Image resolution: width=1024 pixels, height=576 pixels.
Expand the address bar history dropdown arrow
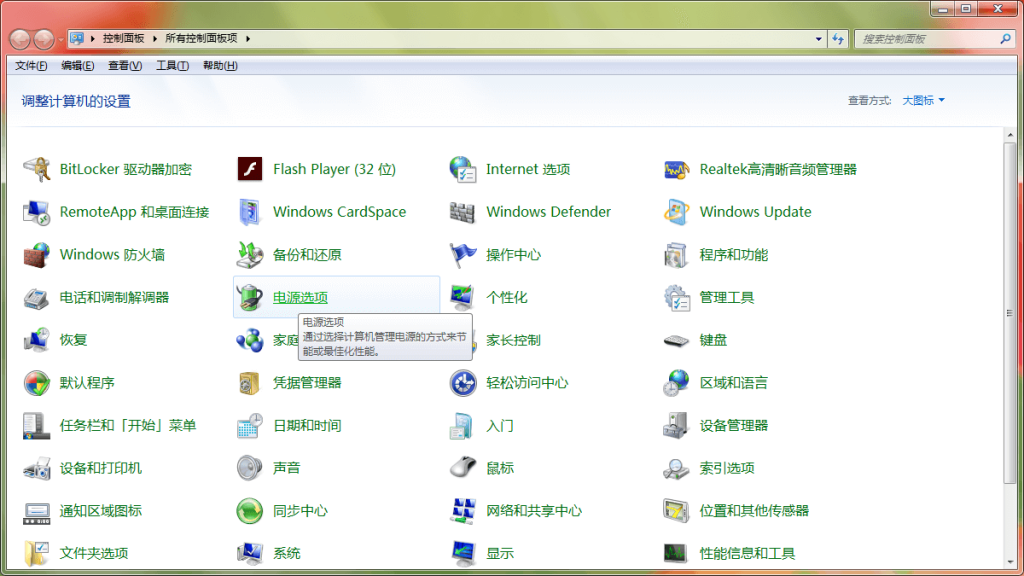818,39
